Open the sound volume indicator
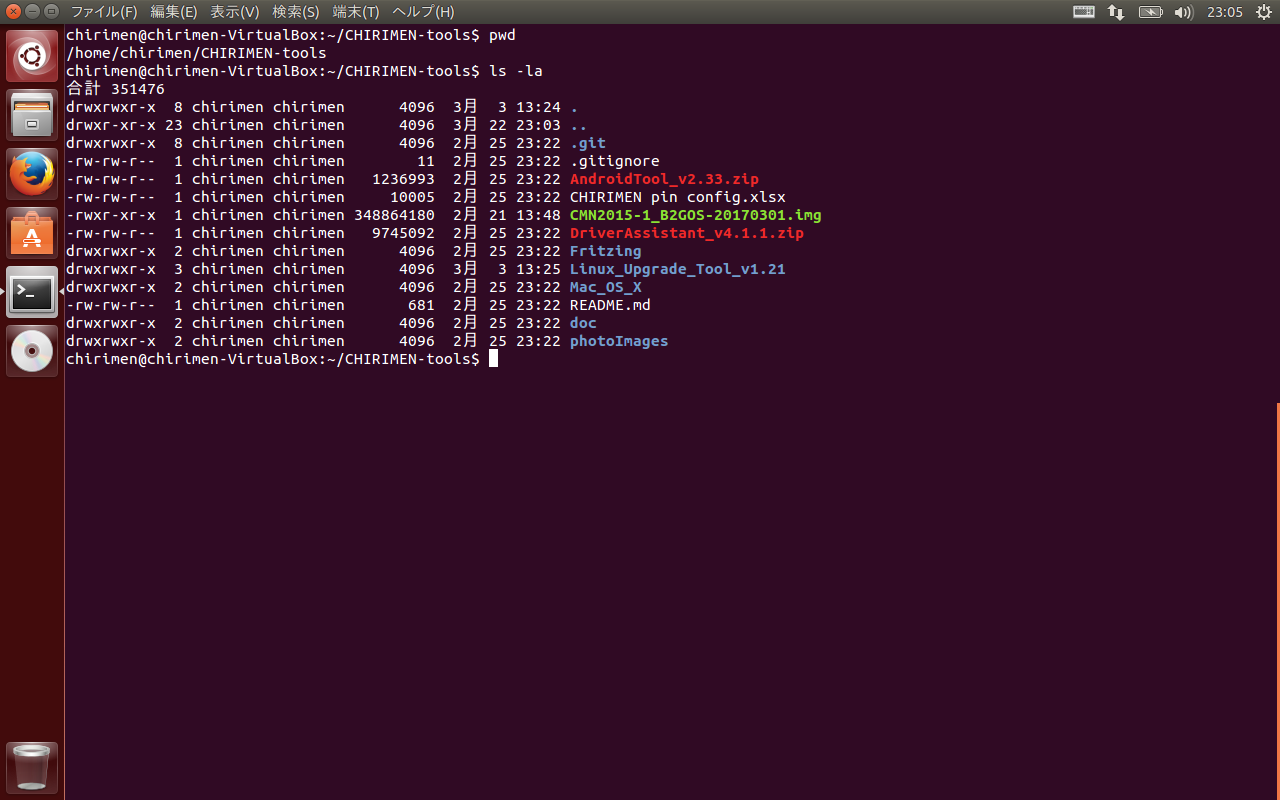 (x=1183, y=12)
